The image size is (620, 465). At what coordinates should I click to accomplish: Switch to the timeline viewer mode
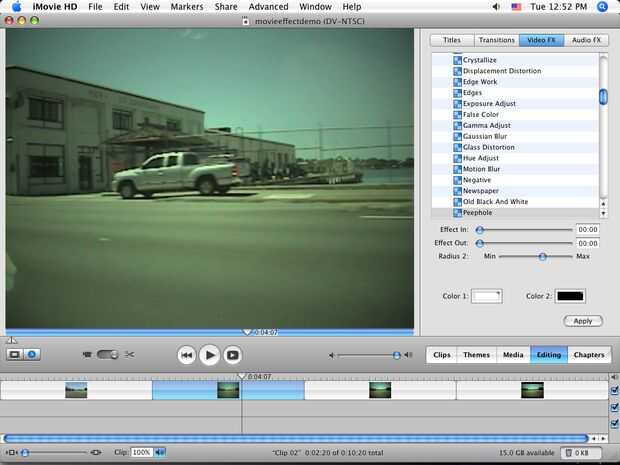point(32,354)
